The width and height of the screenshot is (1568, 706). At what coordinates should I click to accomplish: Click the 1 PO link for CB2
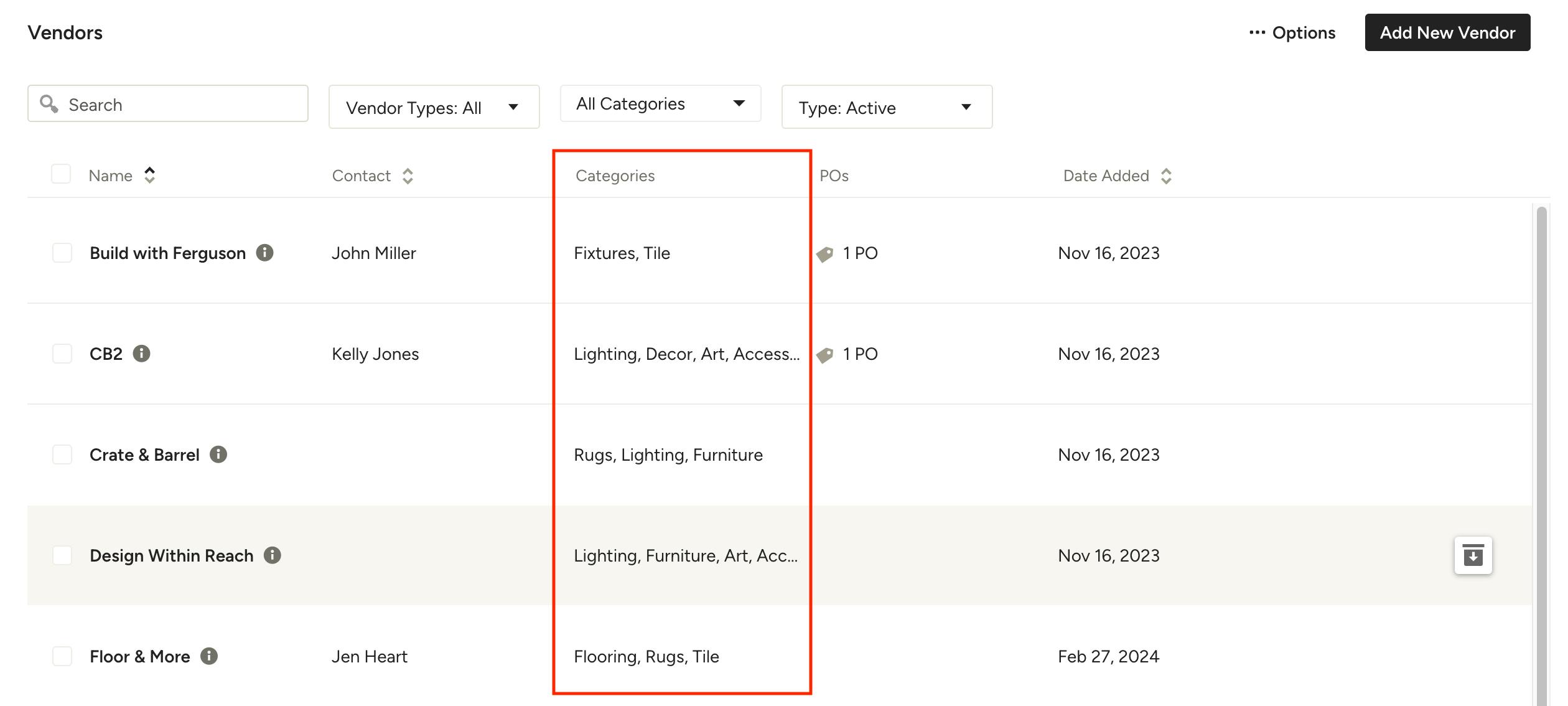tap(861, 354)
